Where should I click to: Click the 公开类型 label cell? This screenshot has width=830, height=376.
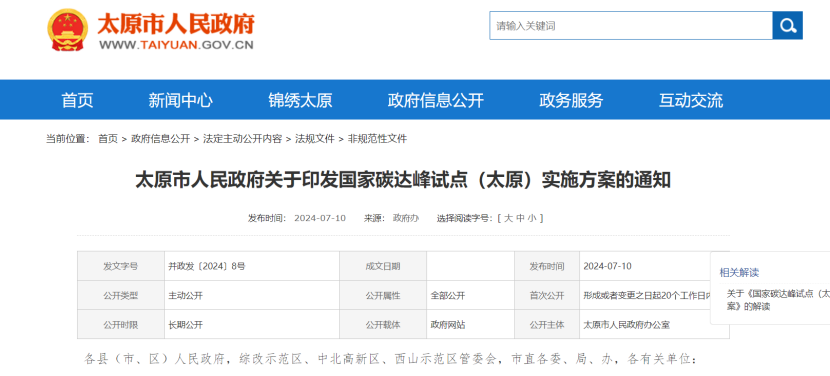(121, 296)
